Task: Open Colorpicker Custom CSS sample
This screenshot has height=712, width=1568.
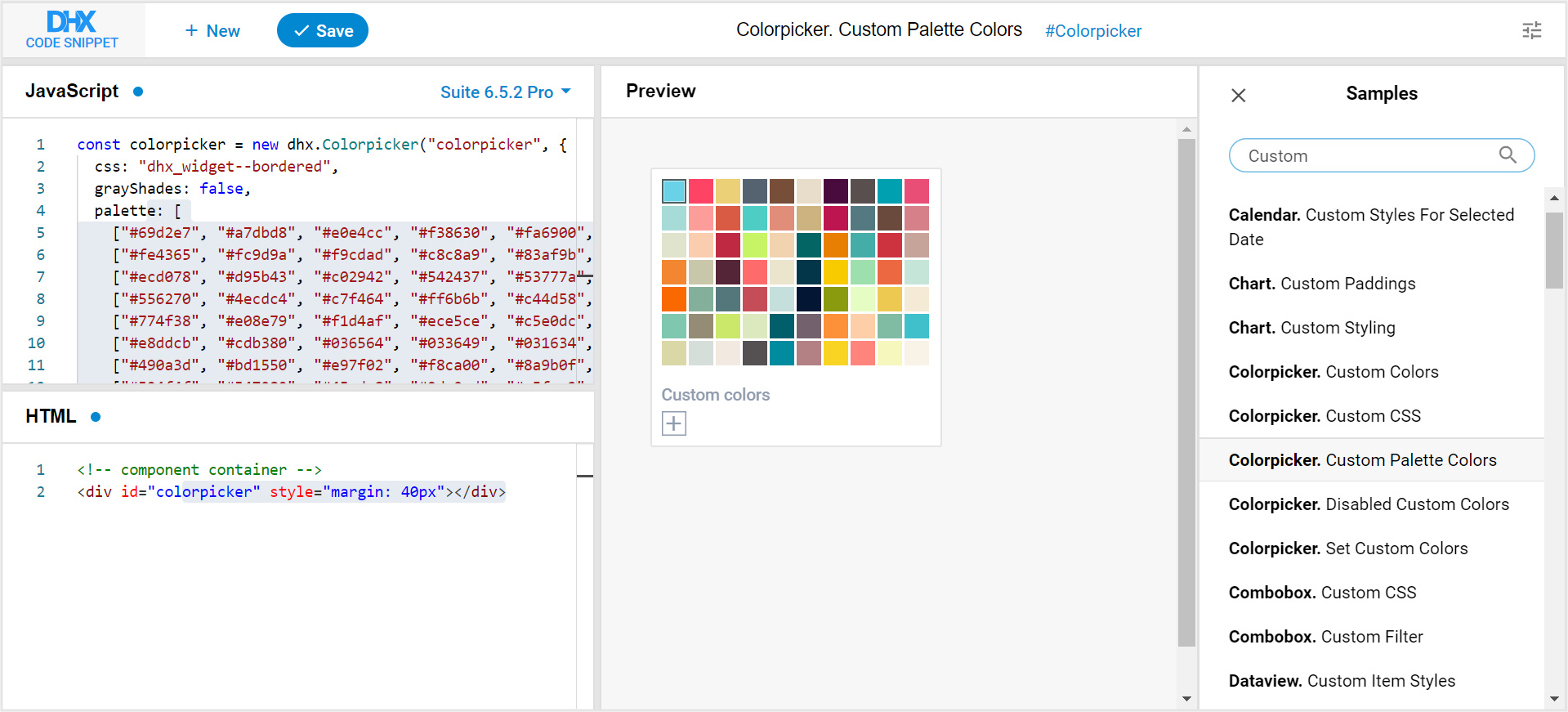Action: 1373,416
